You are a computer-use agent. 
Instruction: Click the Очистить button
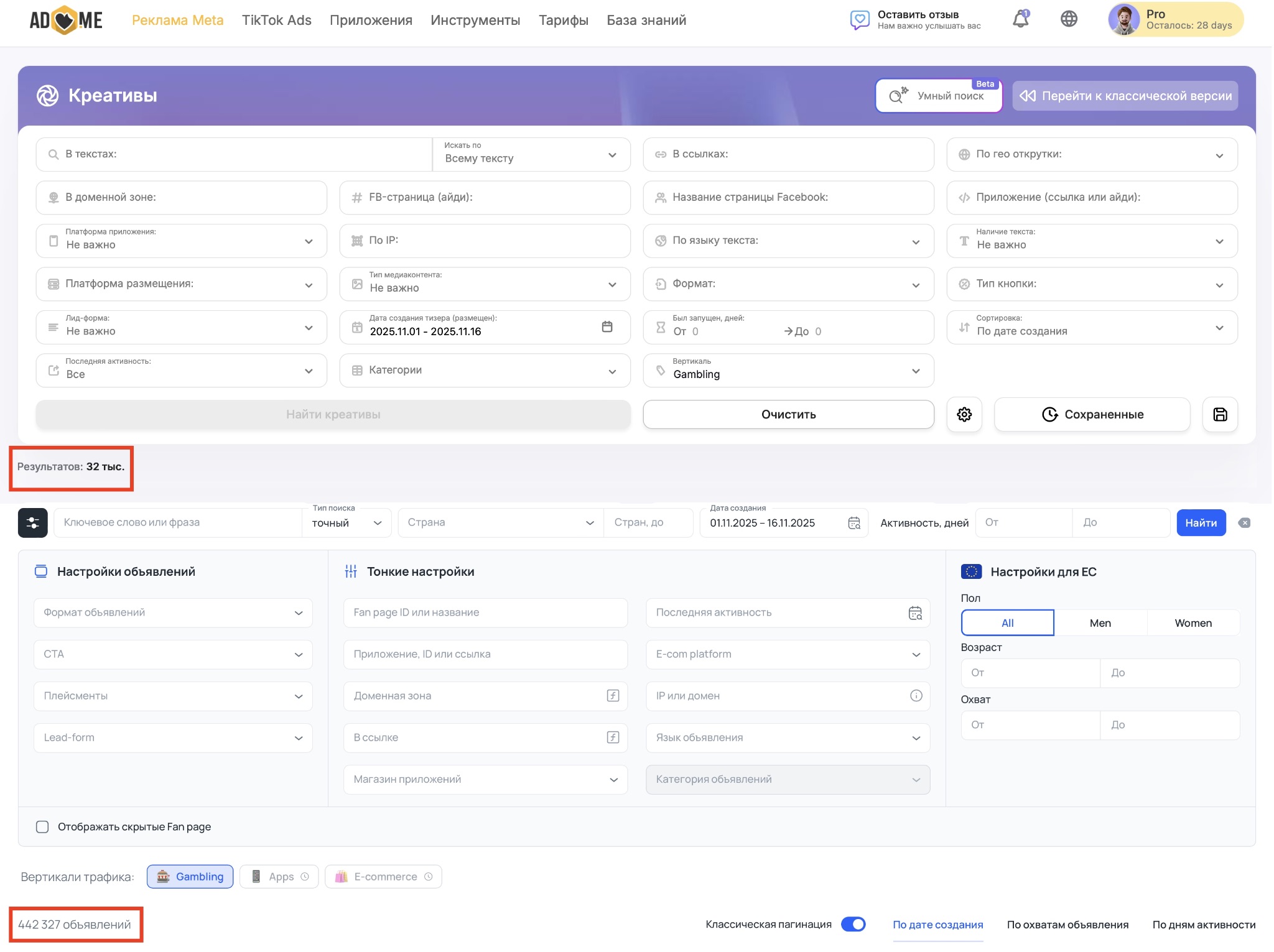(x=788, y=415)
